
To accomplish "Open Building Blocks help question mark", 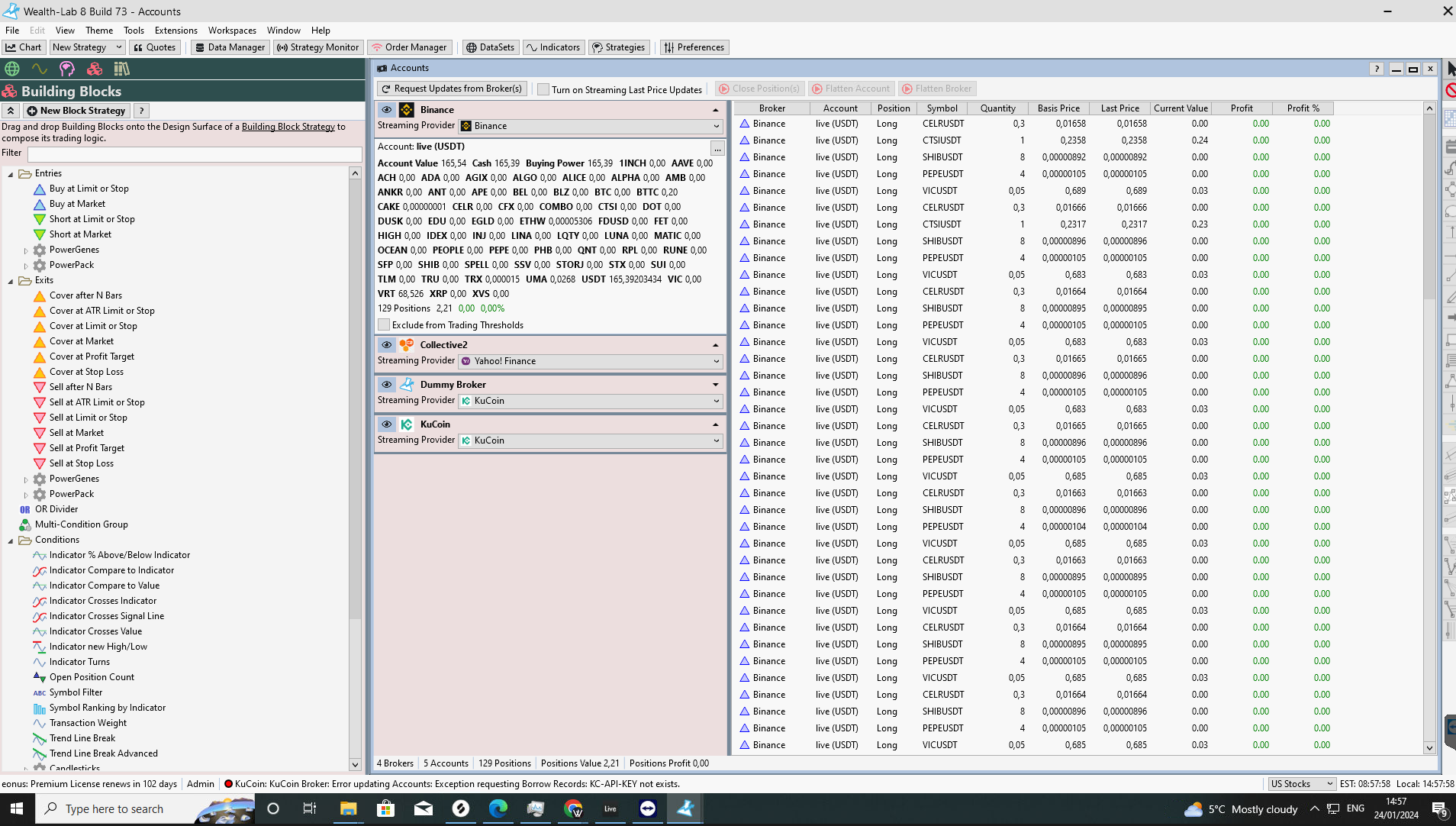I will pyautogui.click(x=141, y=111).
